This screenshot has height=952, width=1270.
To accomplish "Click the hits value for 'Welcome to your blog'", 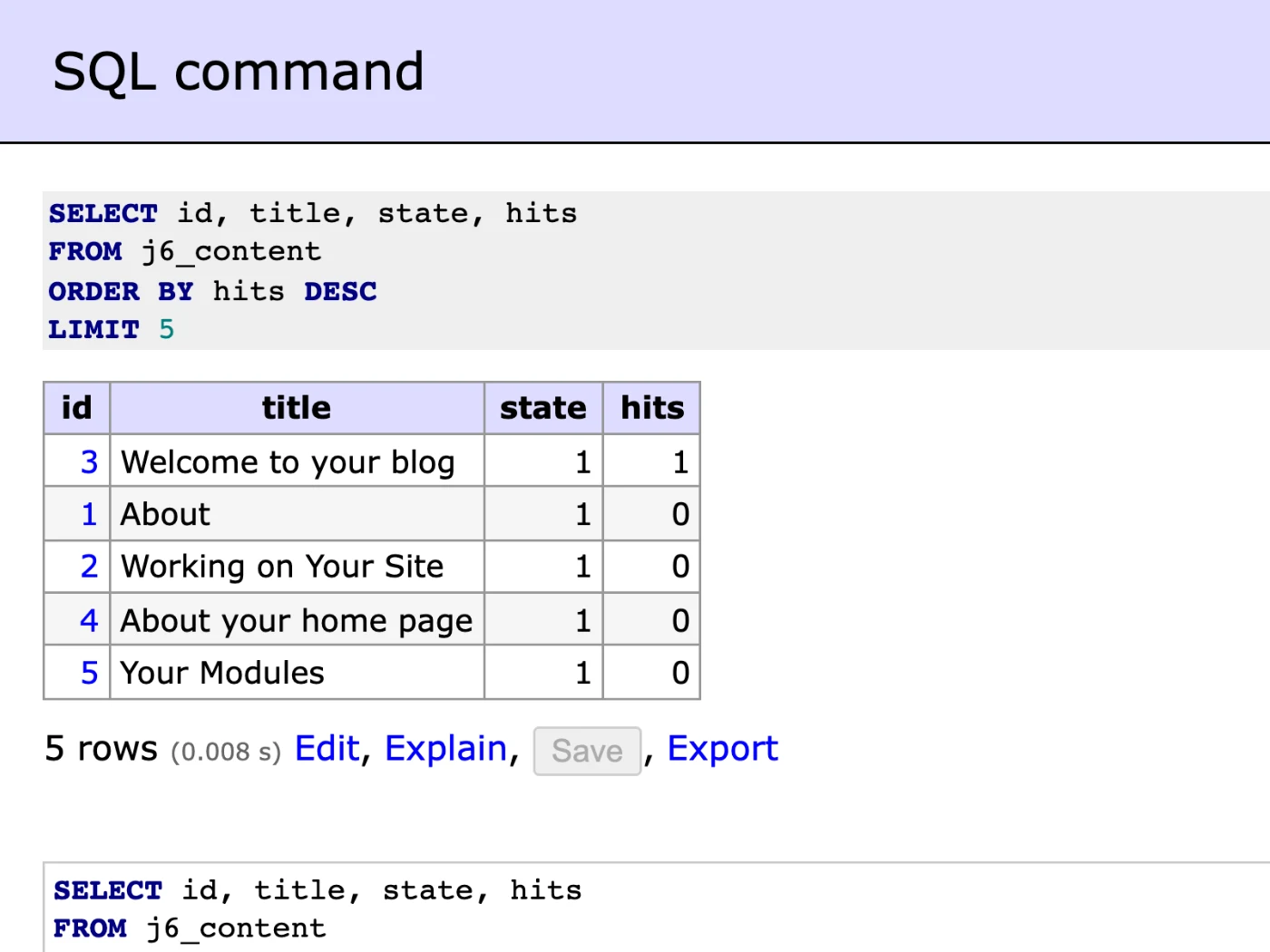I will [x=652, y=461].
